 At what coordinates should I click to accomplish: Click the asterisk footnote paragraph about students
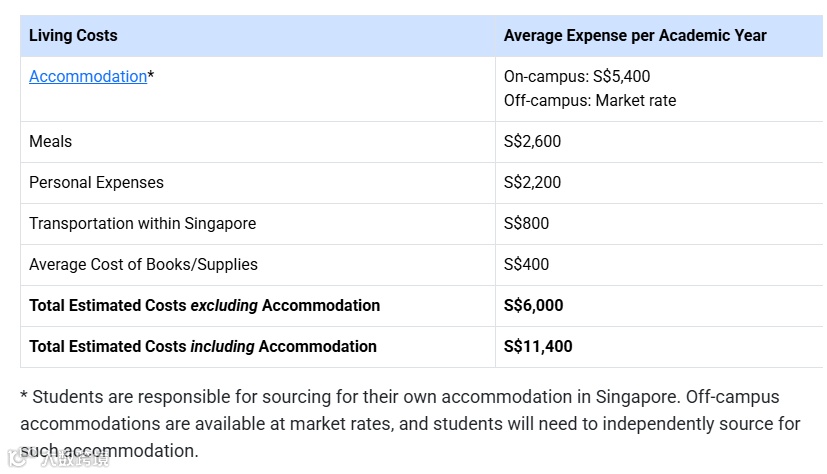pos(409,423)
